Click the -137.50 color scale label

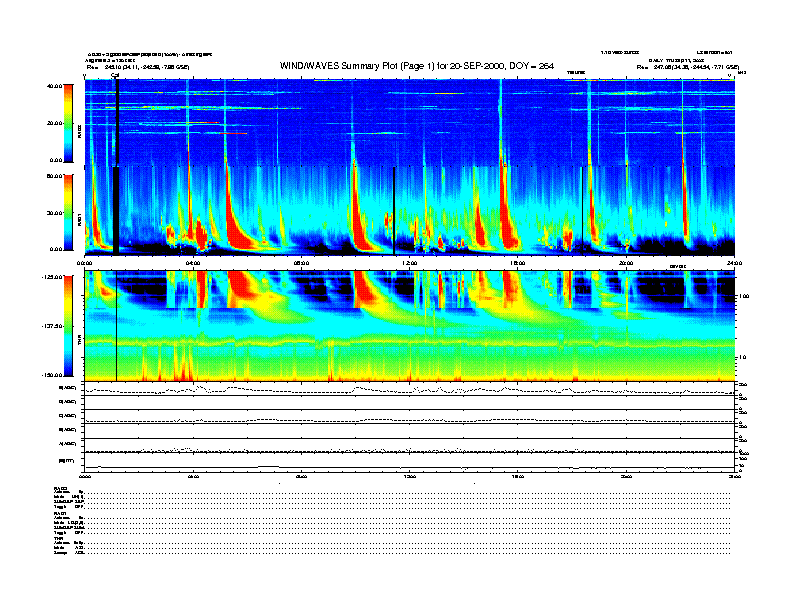tap(52, 326)
